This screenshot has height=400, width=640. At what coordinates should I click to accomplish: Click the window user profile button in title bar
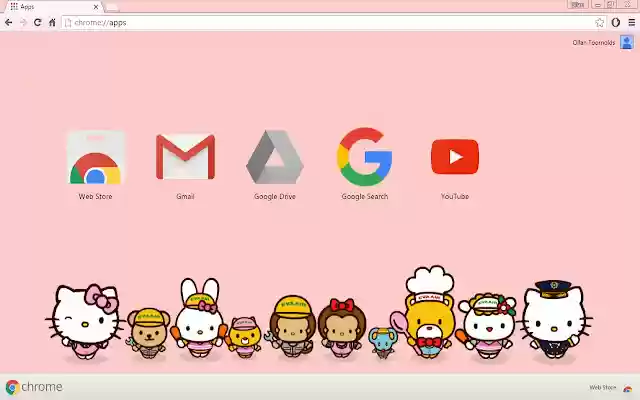click(x=578, y=4)
